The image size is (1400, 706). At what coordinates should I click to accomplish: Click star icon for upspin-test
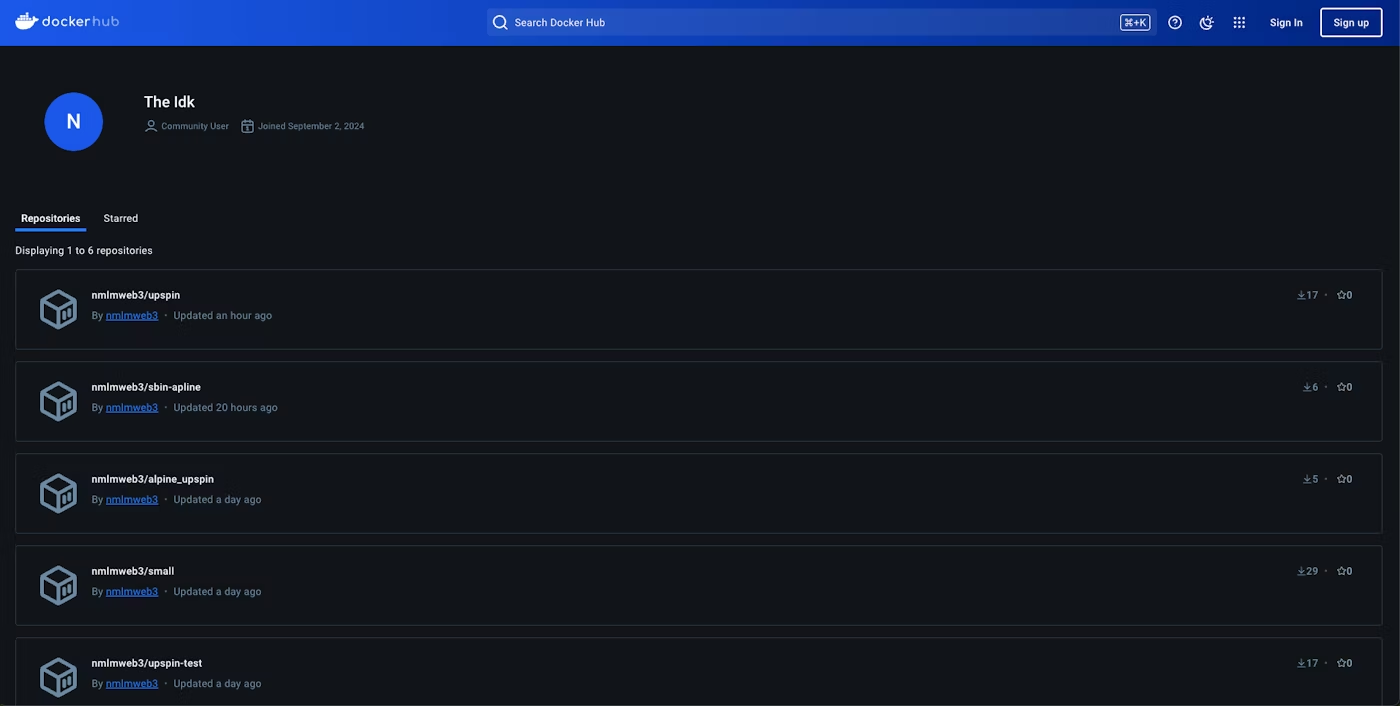[1342, 663]
